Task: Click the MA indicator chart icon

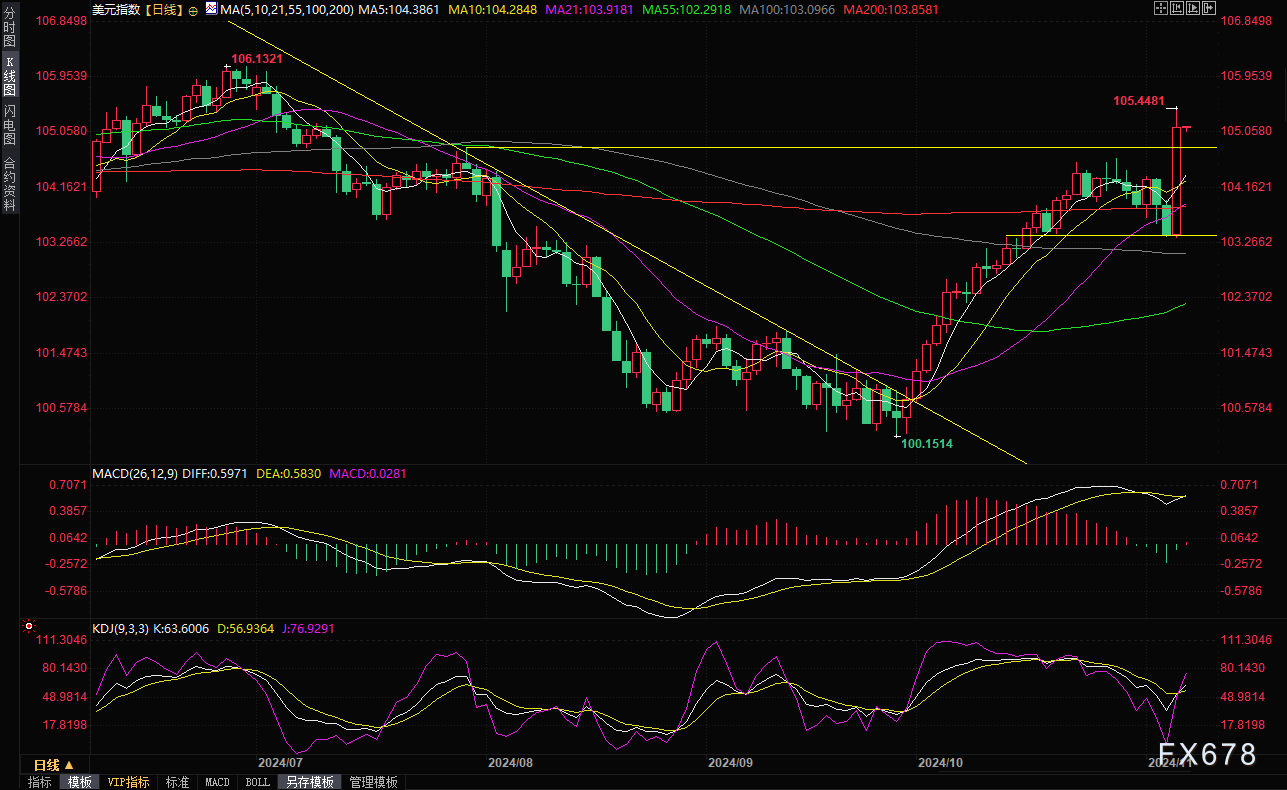Action: (210, 8)
